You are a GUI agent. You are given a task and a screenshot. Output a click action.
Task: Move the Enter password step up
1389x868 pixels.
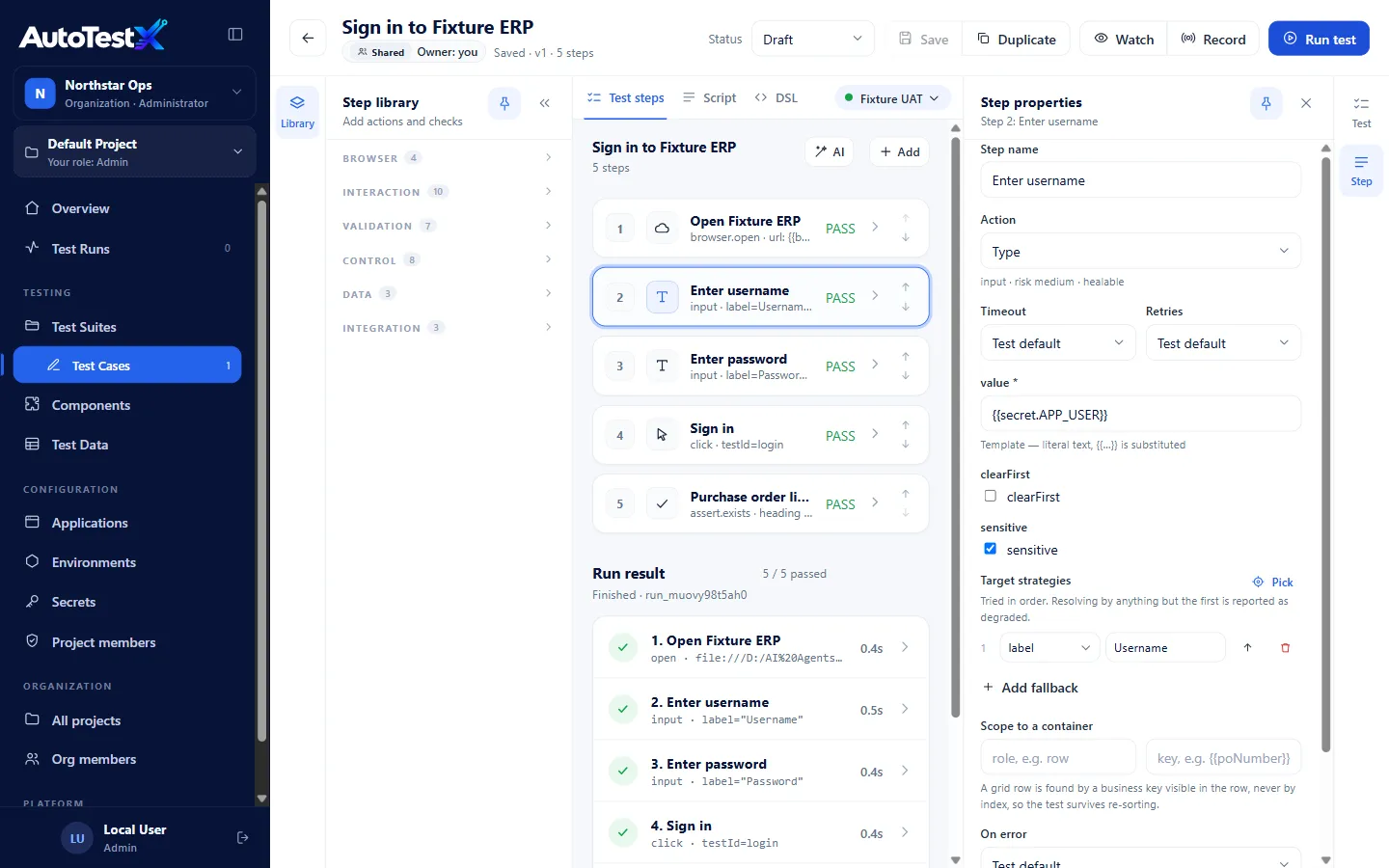(906, 357)
